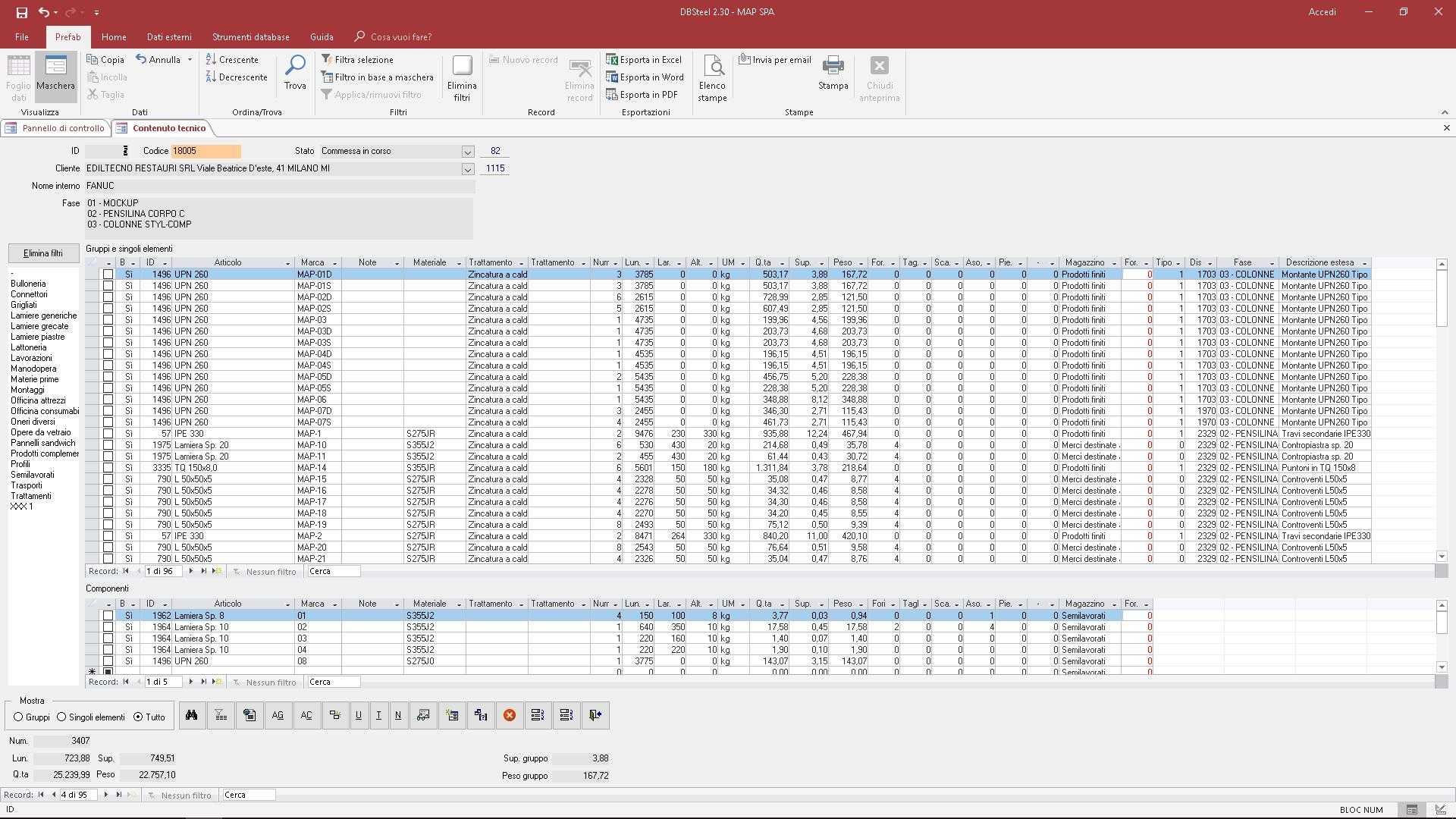1456x819 pixels.
Task: Open Fase column filter arrow
Action: [x=1272, y=263]
